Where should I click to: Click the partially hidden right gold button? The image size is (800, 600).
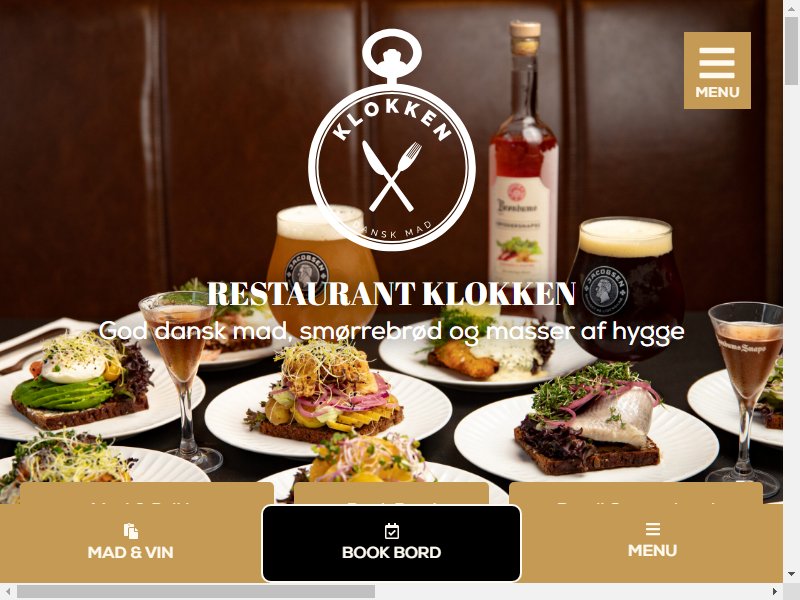636,493
